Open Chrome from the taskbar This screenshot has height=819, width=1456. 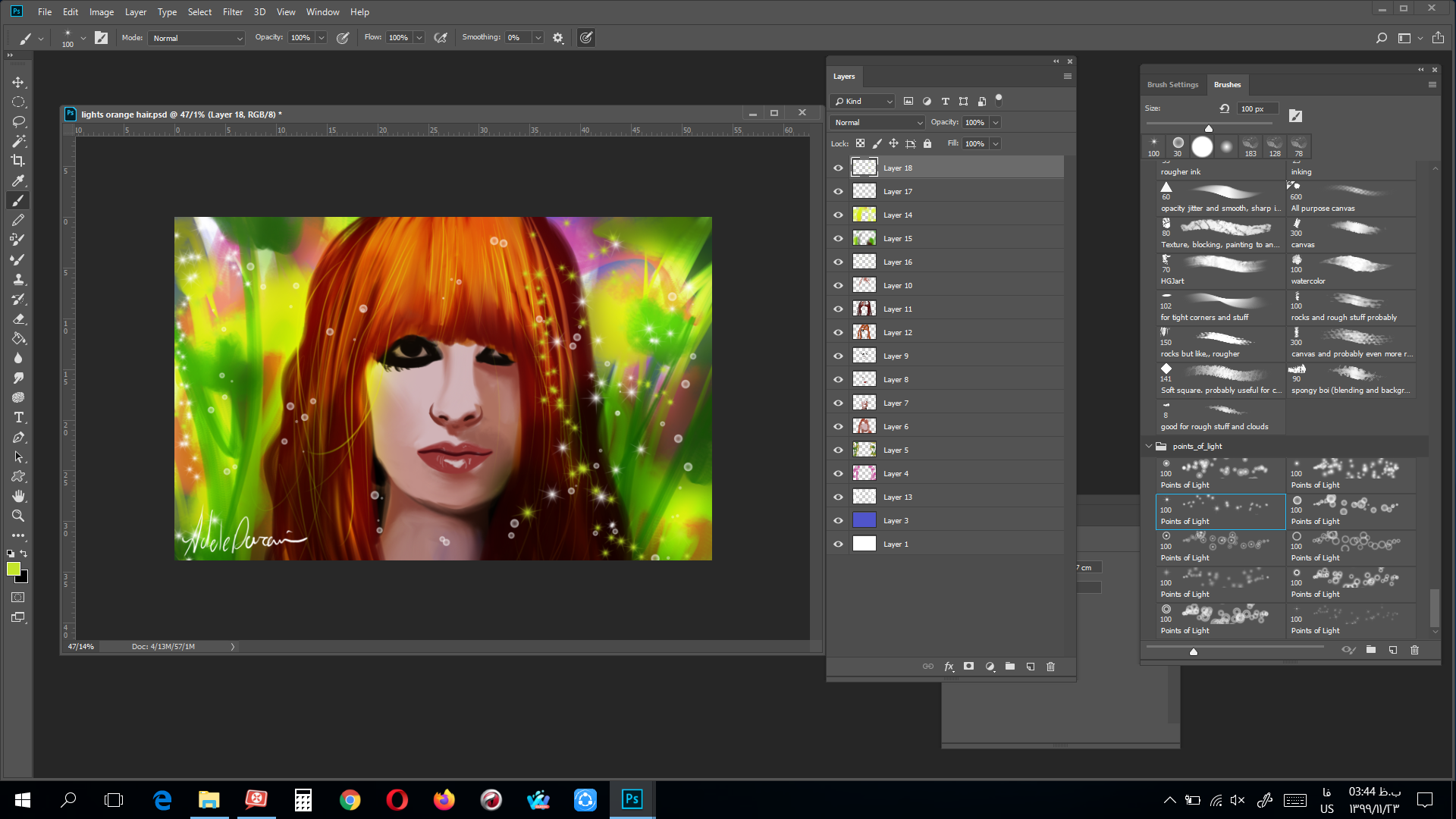click(350, 800)
